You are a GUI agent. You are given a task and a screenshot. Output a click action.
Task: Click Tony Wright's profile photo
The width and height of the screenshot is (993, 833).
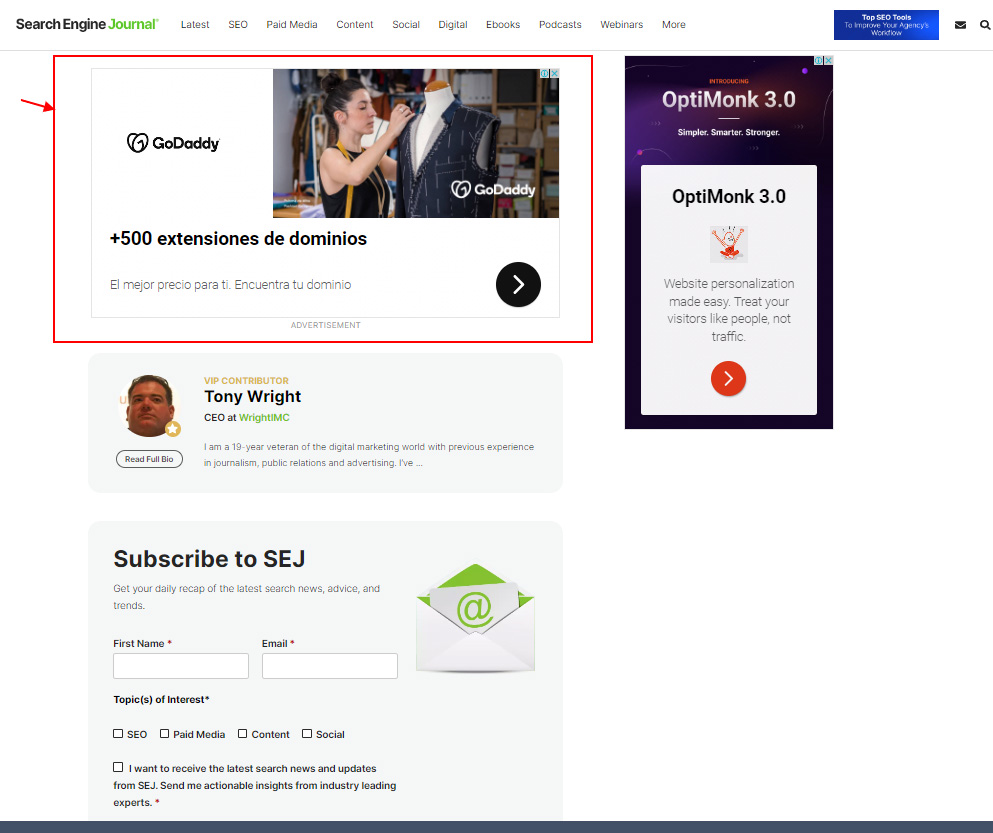pos(149,406)
